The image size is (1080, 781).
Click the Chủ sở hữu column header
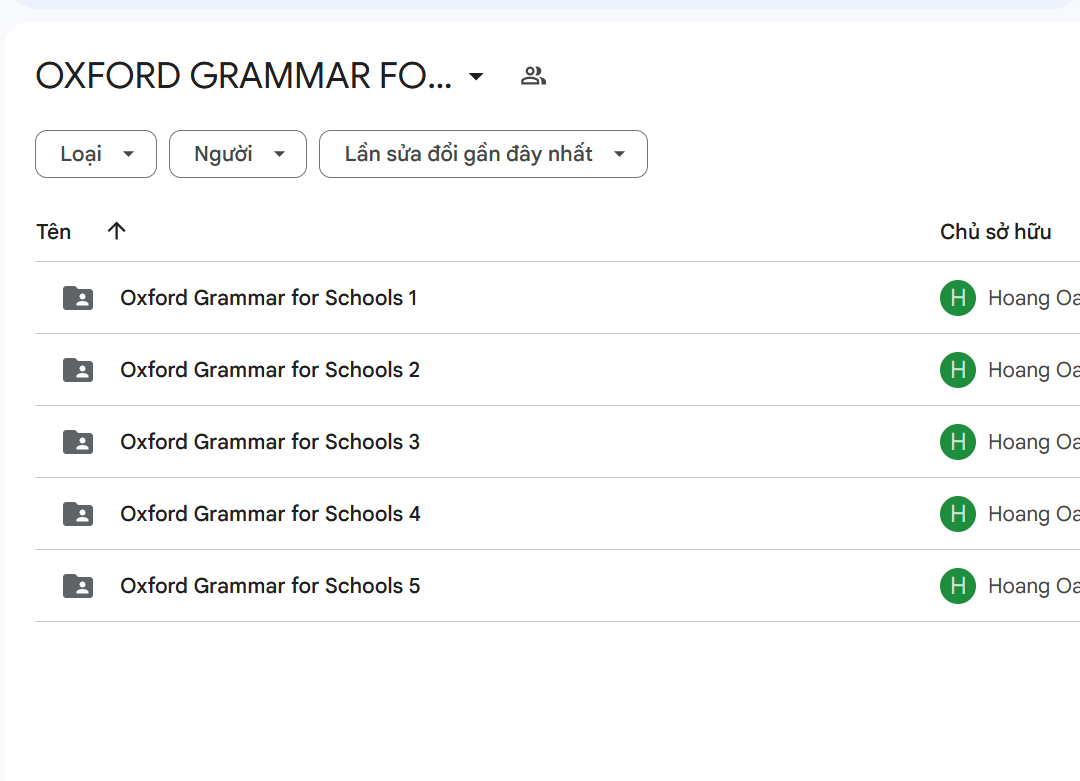point(995,232)
